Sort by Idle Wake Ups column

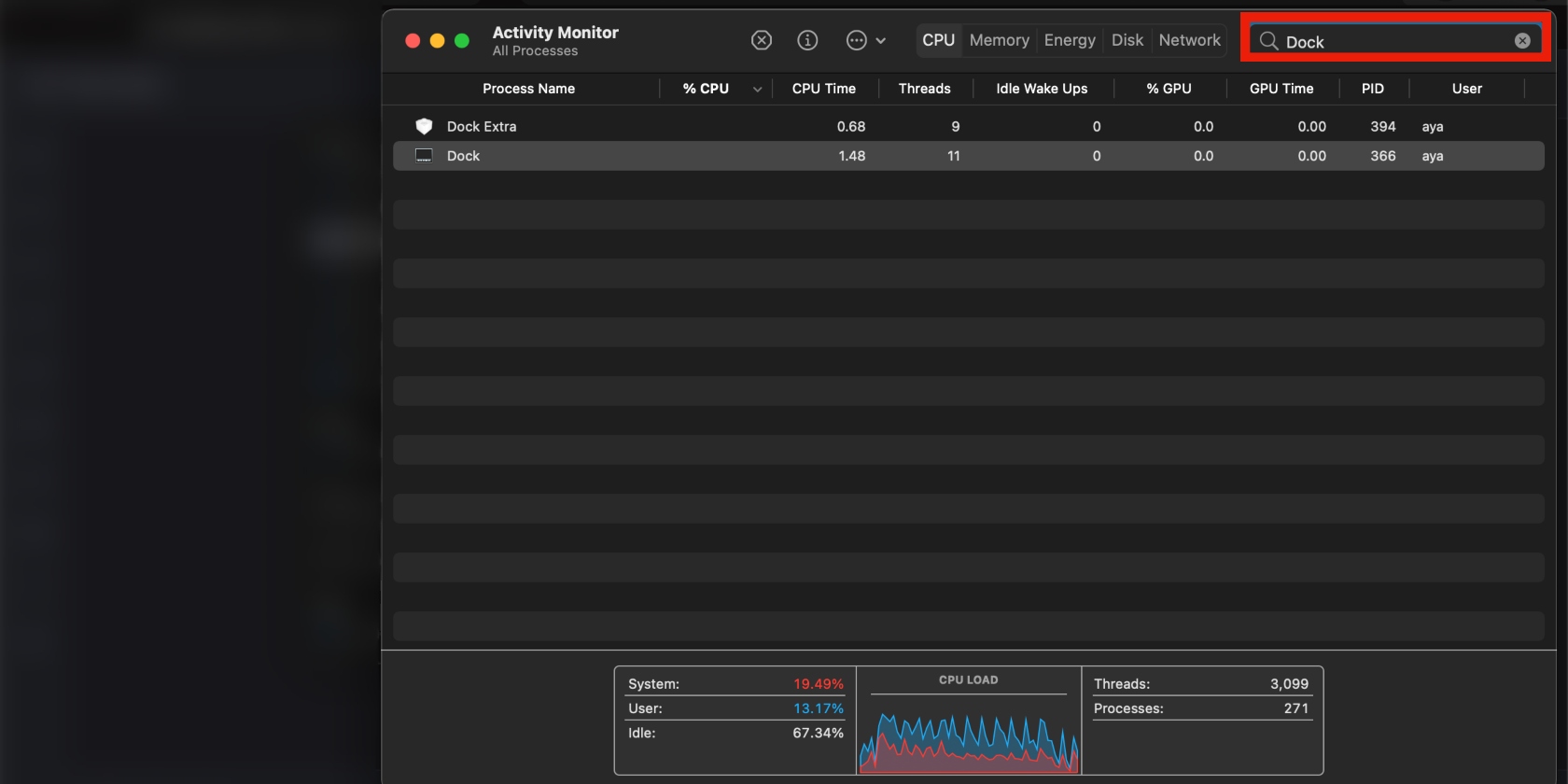tap(1042, 89)
